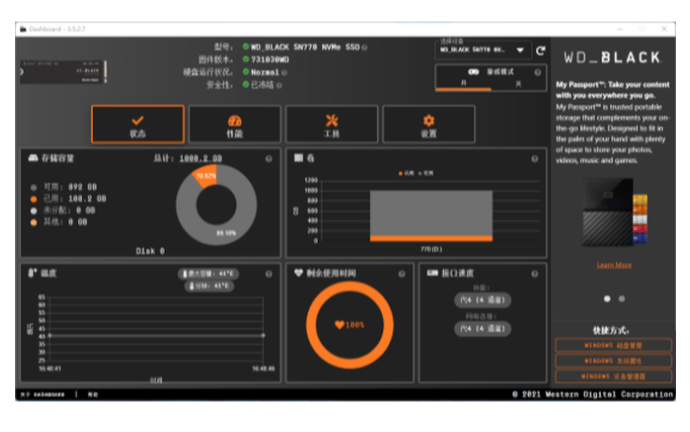Viewport: 690px width, 432px height.
Task: Click the 108.2 GB used value
Action: click(x=87, y=199)
